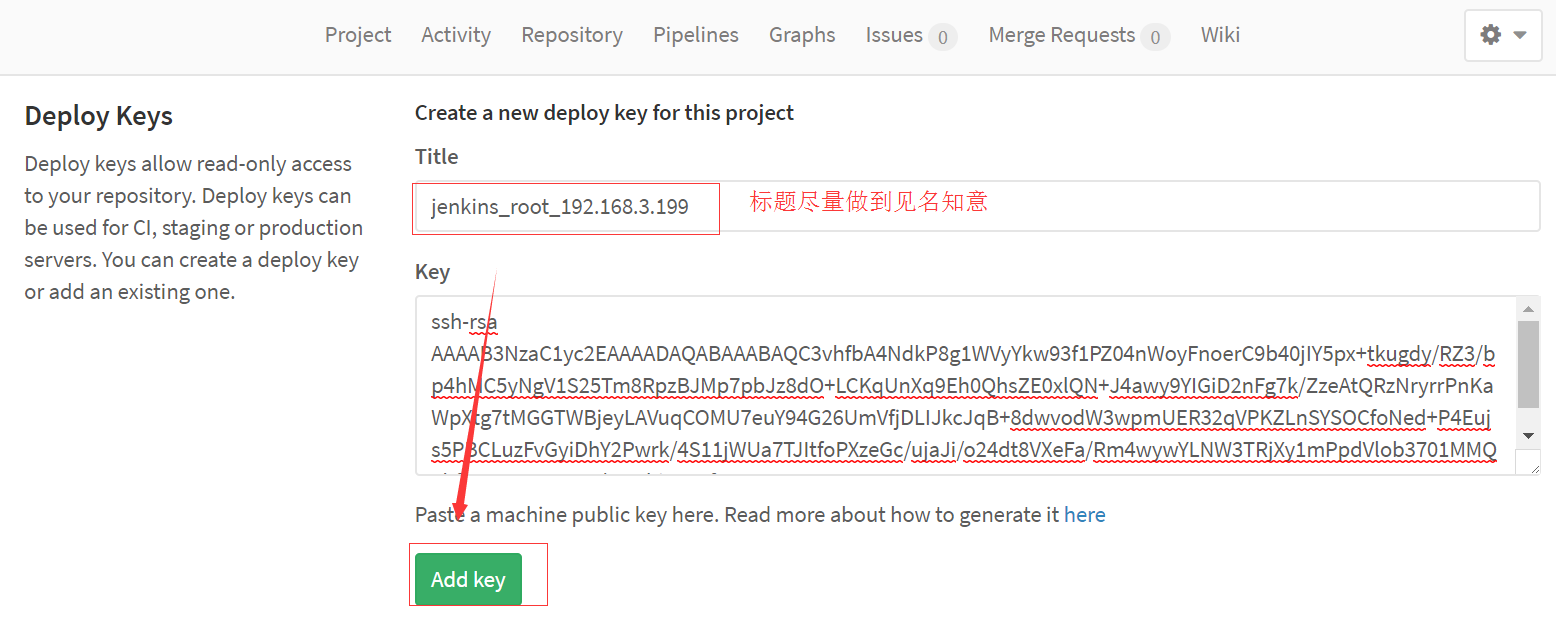This screenshot has width=1556, height=622.
Task: Open the Activity page
Action: click(455, 34)
